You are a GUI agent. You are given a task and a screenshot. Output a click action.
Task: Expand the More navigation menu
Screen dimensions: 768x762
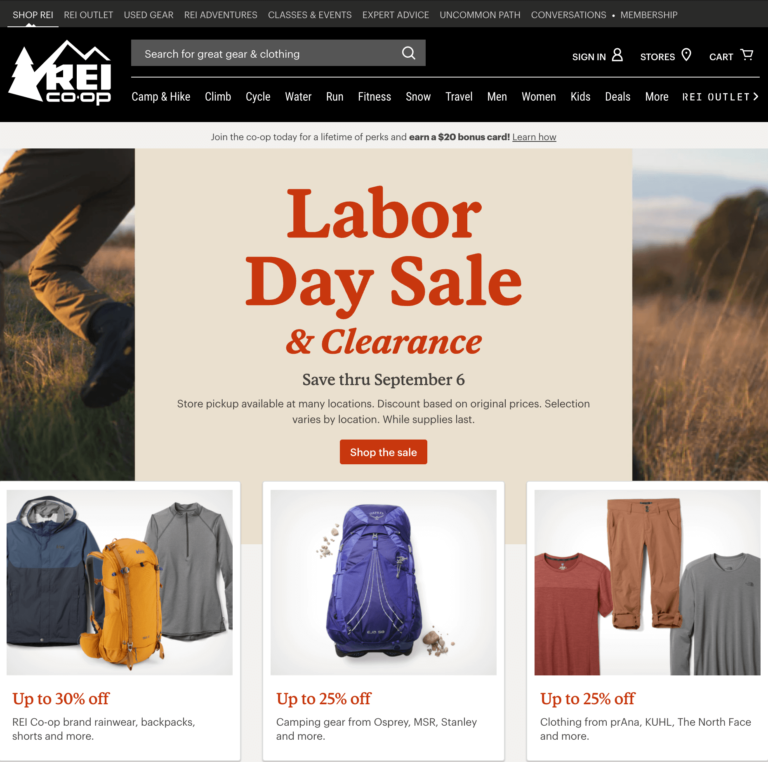coord(656,96)
